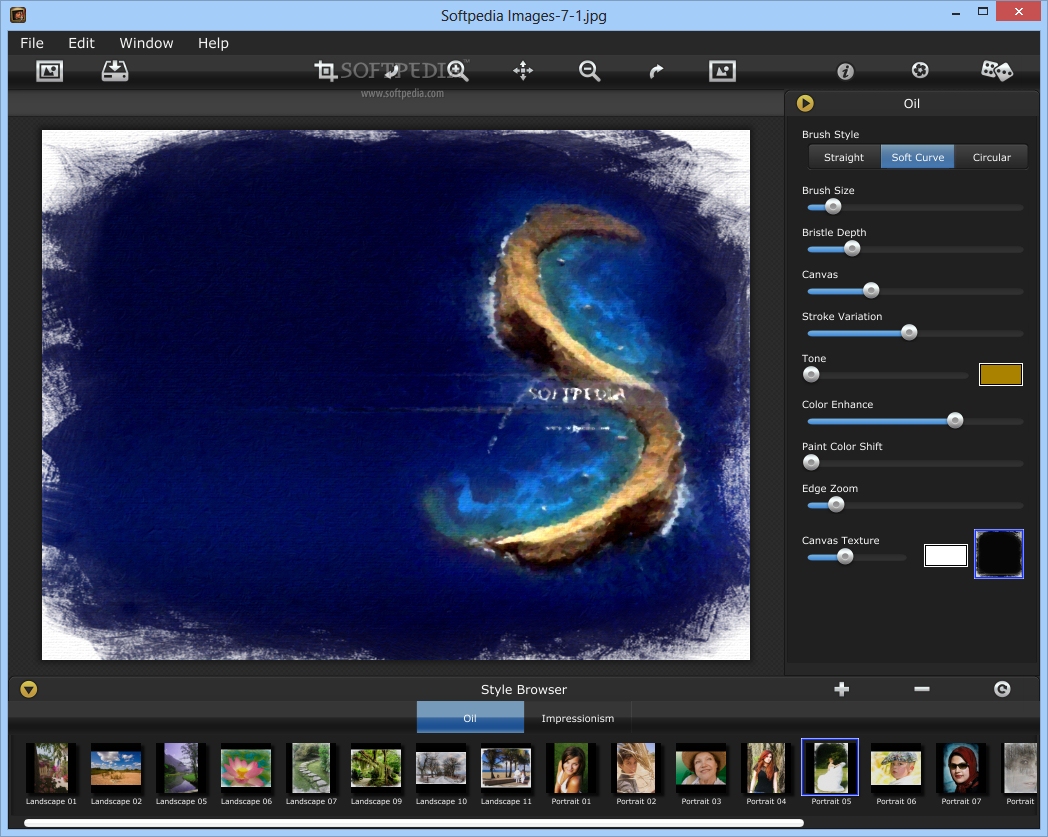The height and width of the screenshot is (837, 1048).
Task: Select the Landscape 09 style preset
Action: pyautogui.click(x=376, y=773)
